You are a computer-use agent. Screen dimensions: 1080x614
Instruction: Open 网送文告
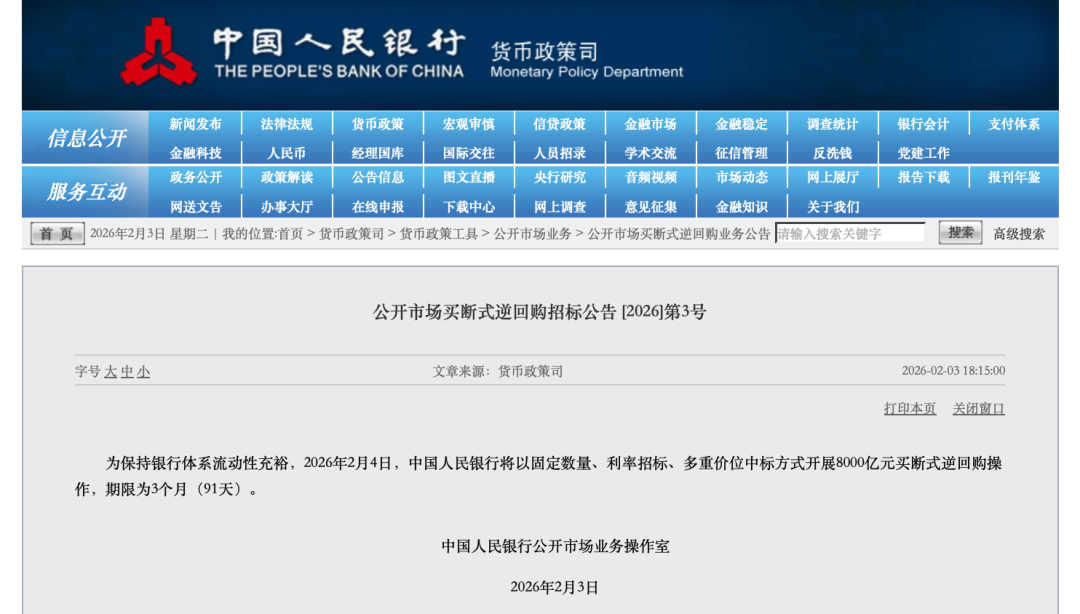pyautogui.click(x=196, y=207)
